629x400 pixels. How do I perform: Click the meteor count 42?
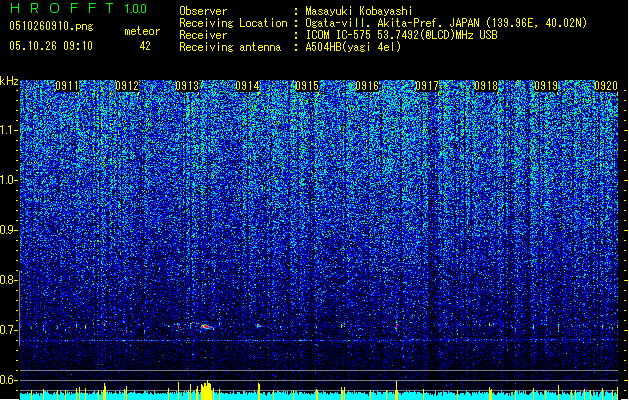point(145,46)
